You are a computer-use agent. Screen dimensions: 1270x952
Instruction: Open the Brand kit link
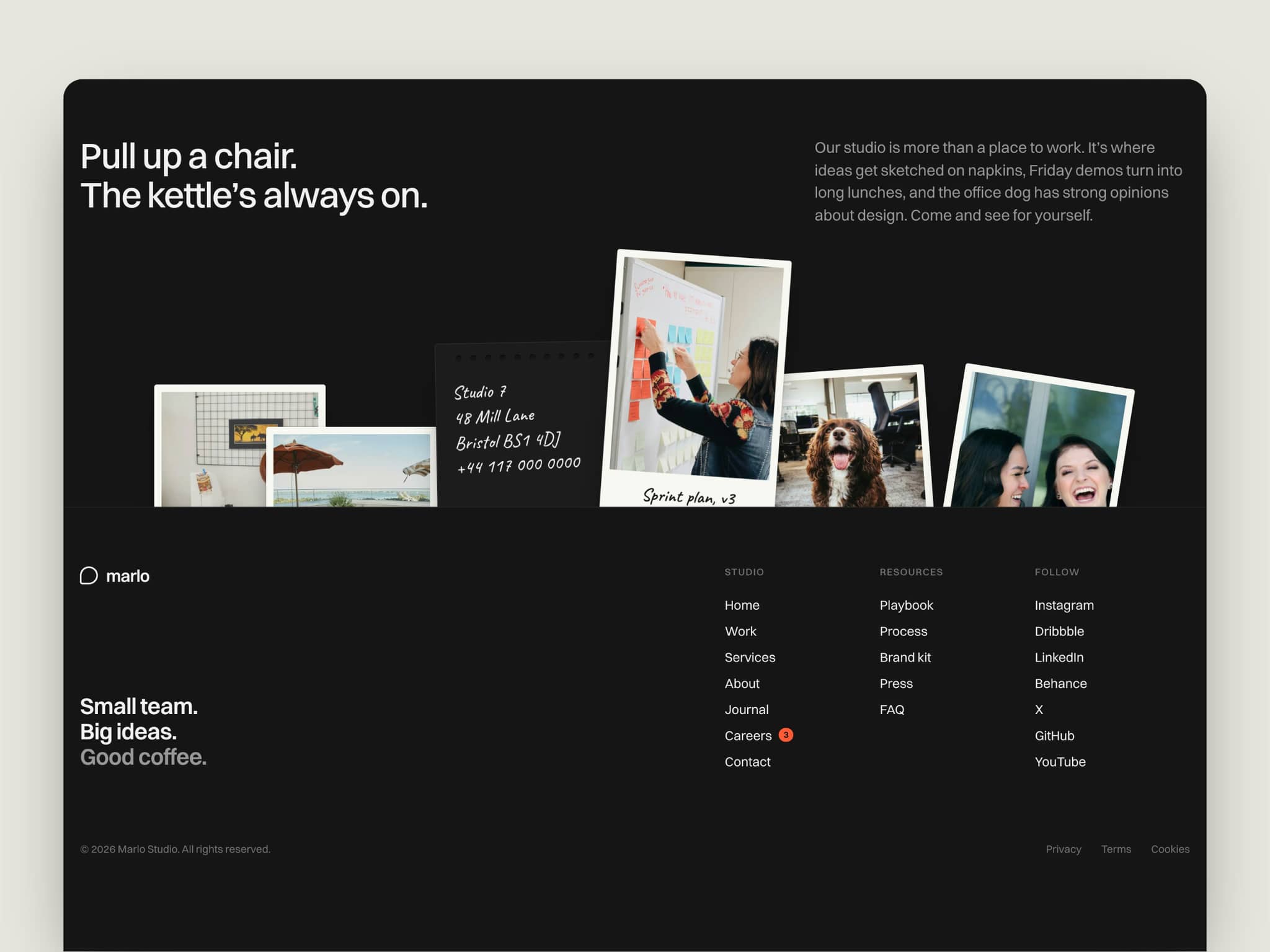[x=905, y=657]
